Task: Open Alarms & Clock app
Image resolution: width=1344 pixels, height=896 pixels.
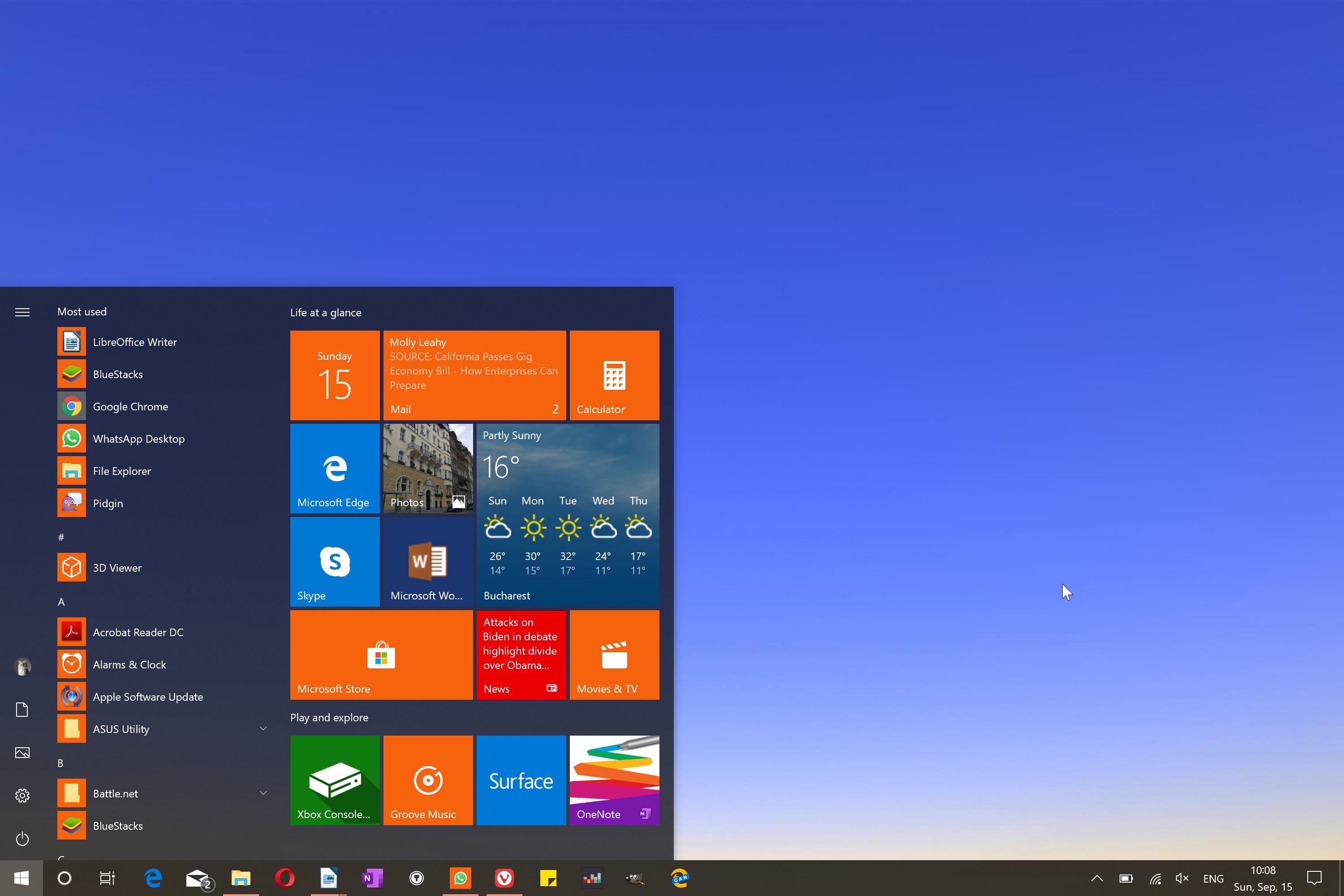Action: pyautogui.click(x=164, y=664)
